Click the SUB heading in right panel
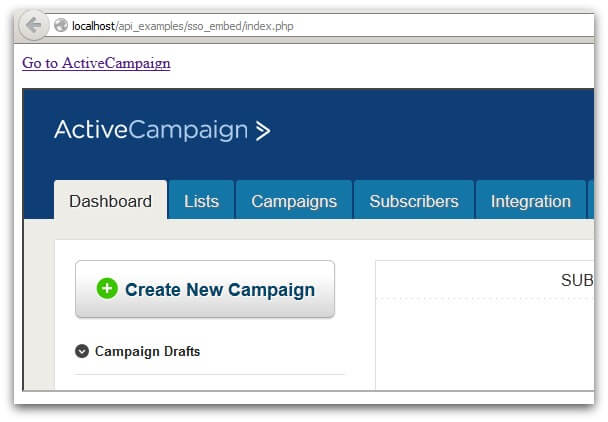This screenshot has width=608, height=422. pos(577,280)
